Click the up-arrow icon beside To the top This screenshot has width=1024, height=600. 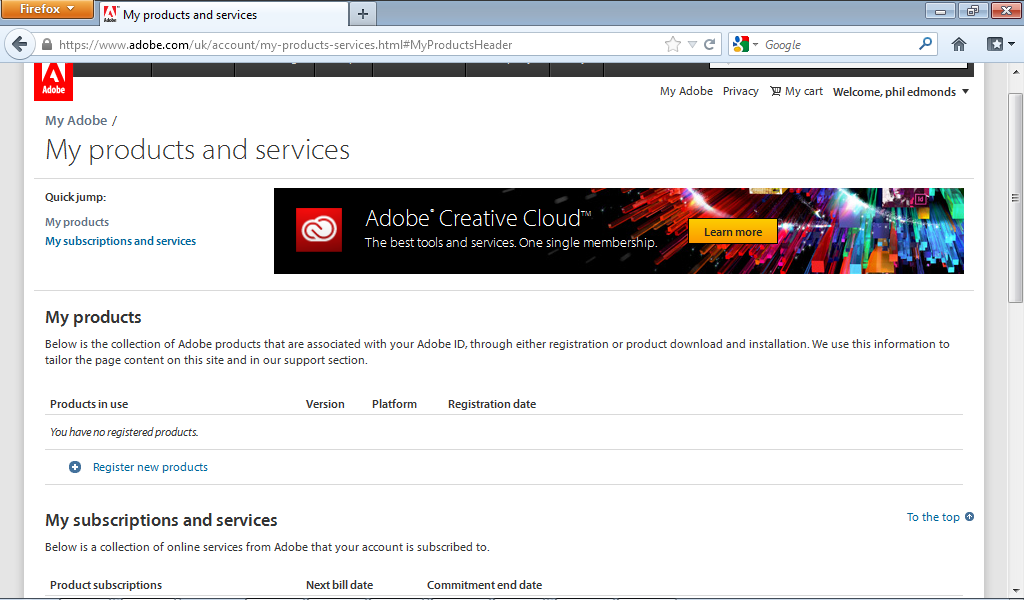pyautogui.click(x=969, y=516)
